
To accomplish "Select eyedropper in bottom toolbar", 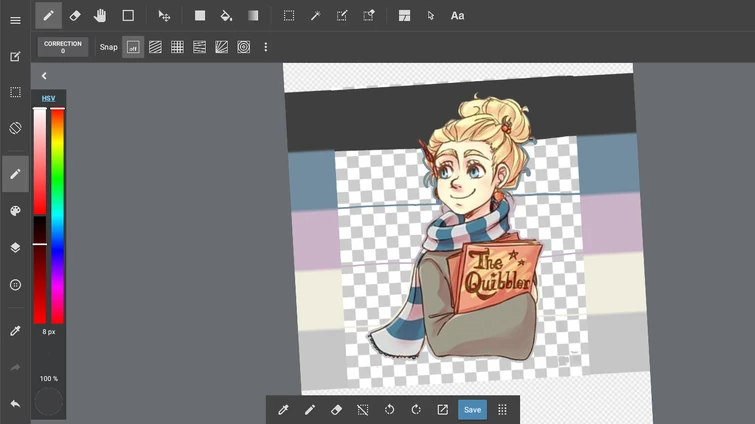I will (x=283, y=410).
